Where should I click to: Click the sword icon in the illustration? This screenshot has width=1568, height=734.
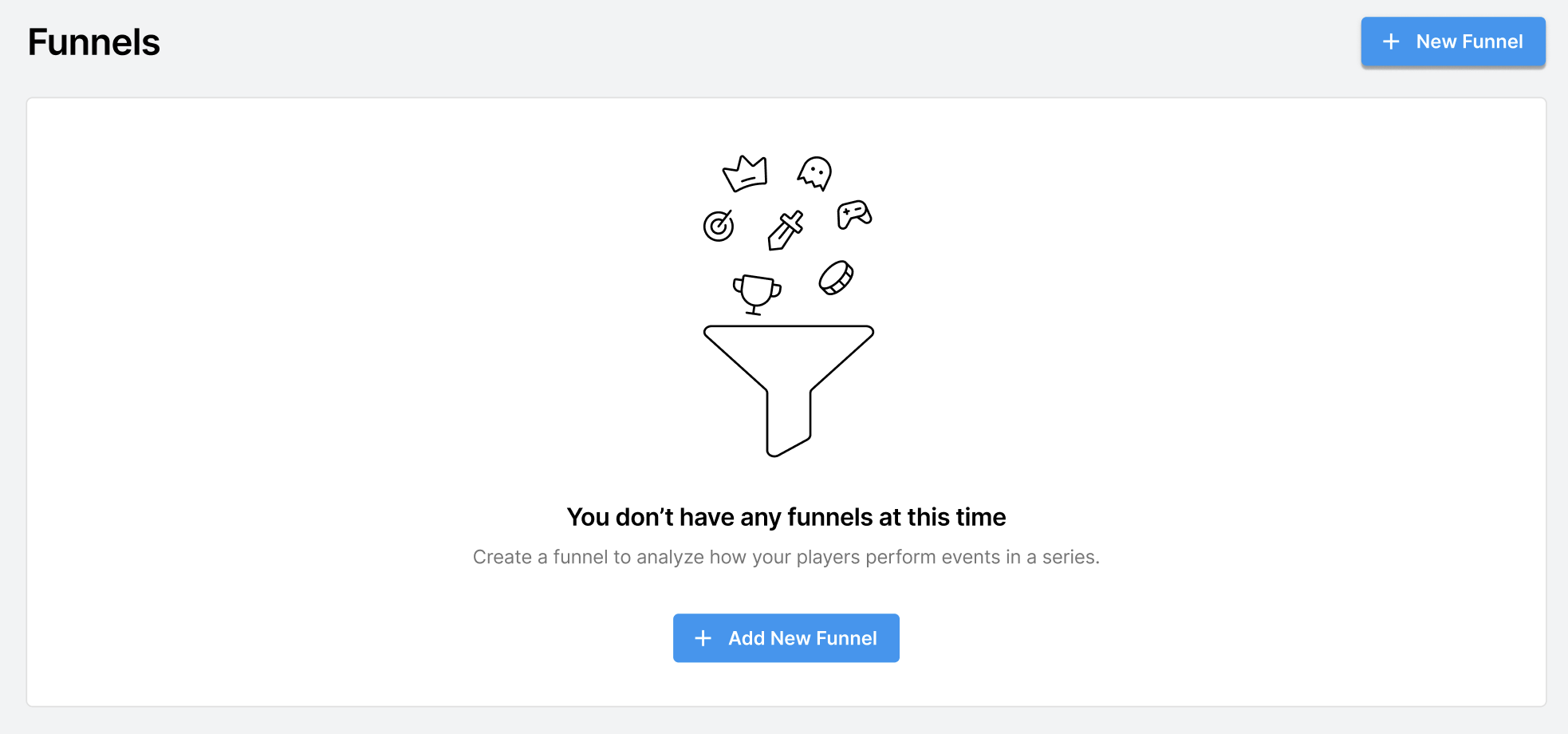pos(786,231)
